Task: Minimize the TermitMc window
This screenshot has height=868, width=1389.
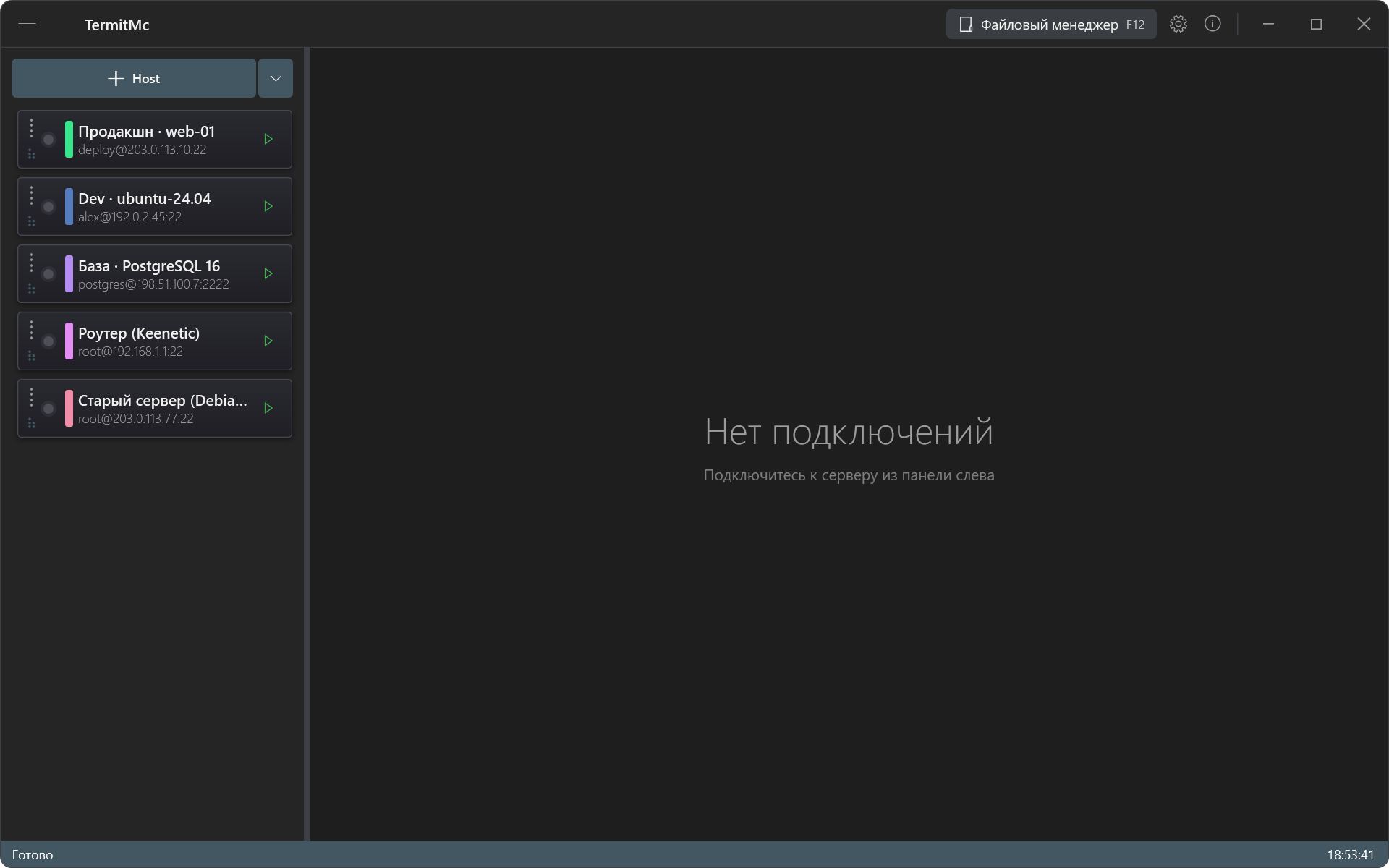Action: point(1268,24)
